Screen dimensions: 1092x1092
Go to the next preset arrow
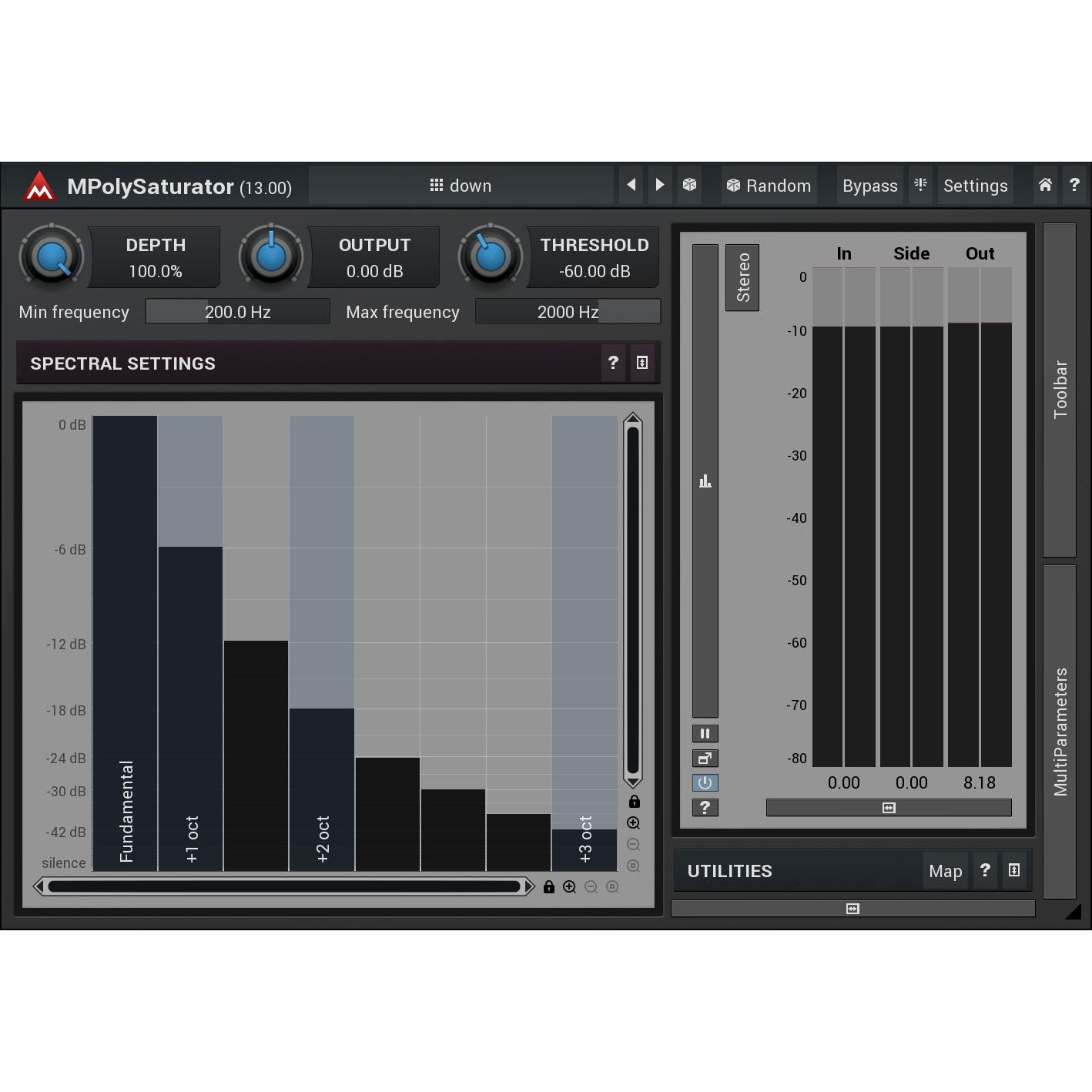pos(660,185)
